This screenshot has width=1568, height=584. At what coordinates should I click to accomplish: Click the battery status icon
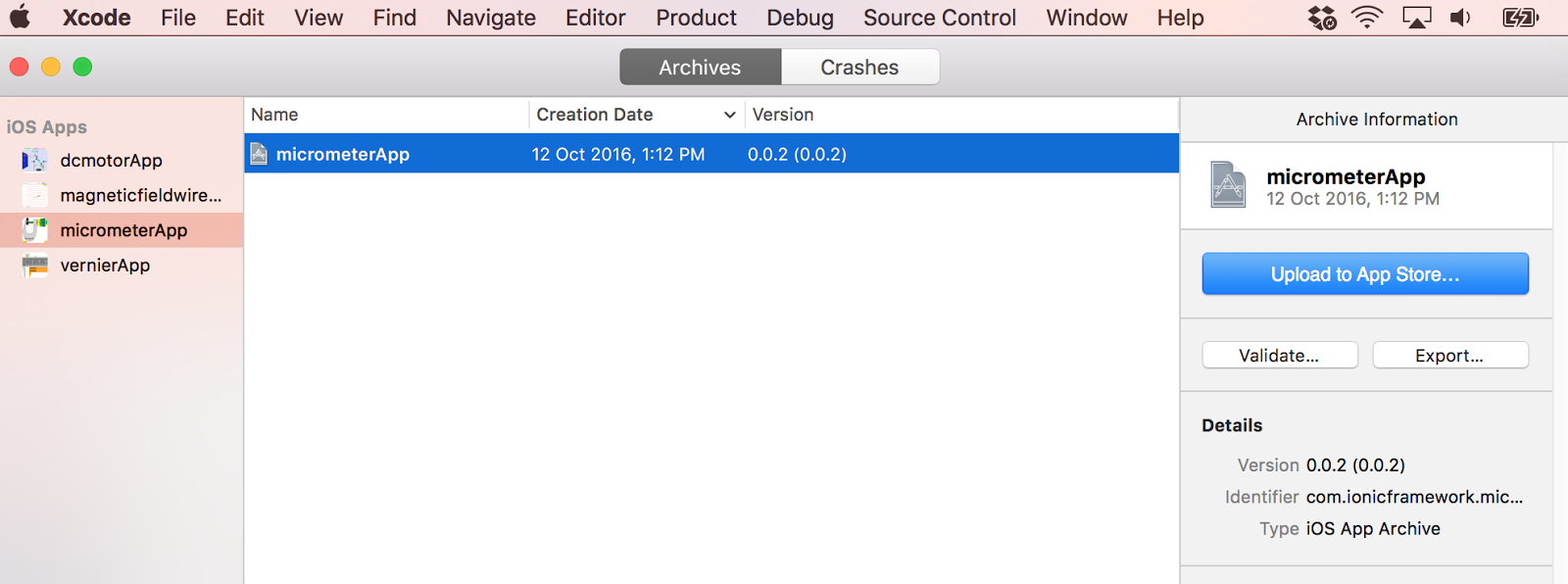tap(1520, 18)
